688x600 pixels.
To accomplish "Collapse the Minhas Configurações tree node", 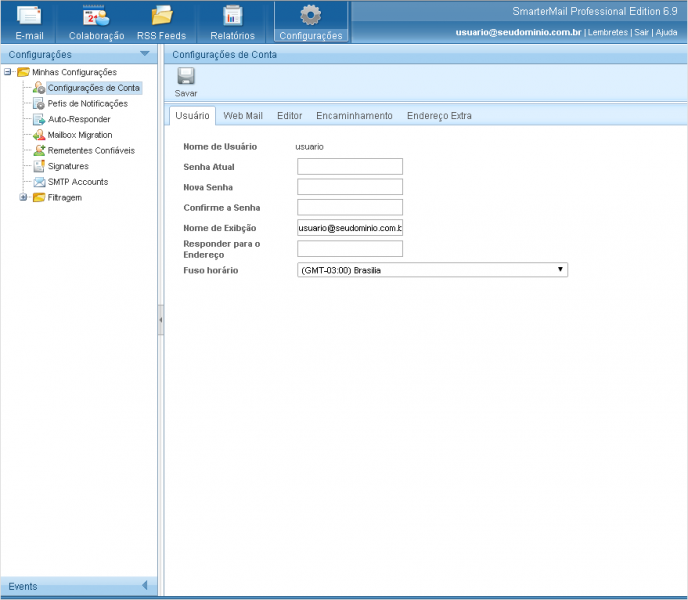I will [x=9, y=72].
